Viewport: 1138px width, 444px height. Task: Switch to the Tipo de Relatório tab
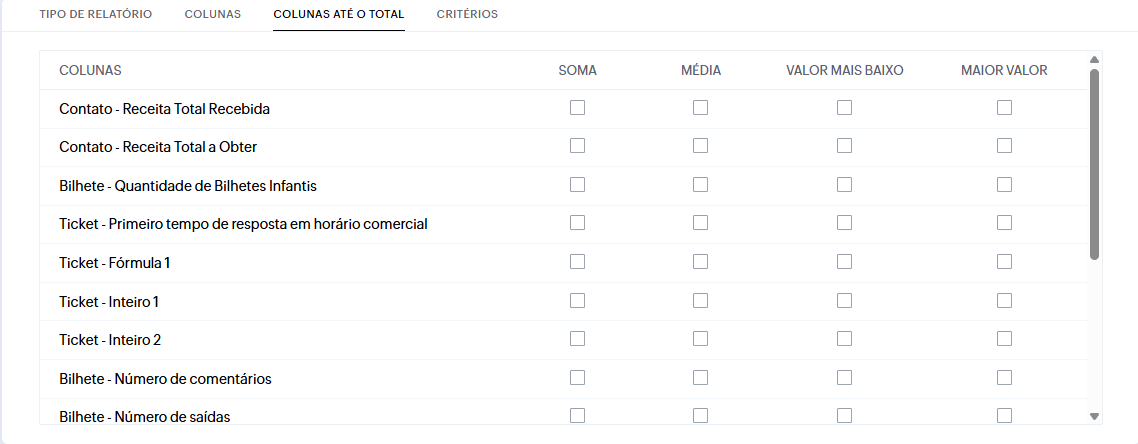click(x=95, y=15)
